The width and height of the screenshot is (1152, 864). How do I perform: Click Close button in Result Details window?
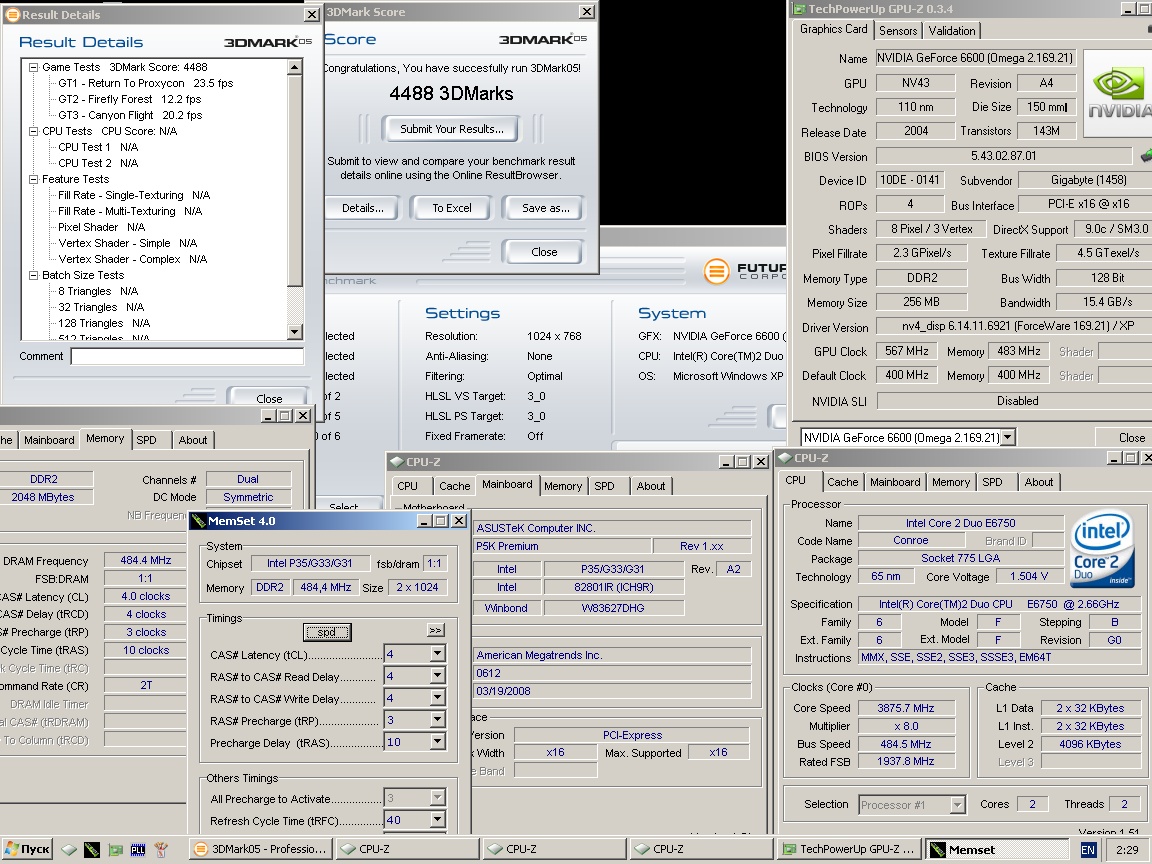pyautogui.click(x=269, y=397)
